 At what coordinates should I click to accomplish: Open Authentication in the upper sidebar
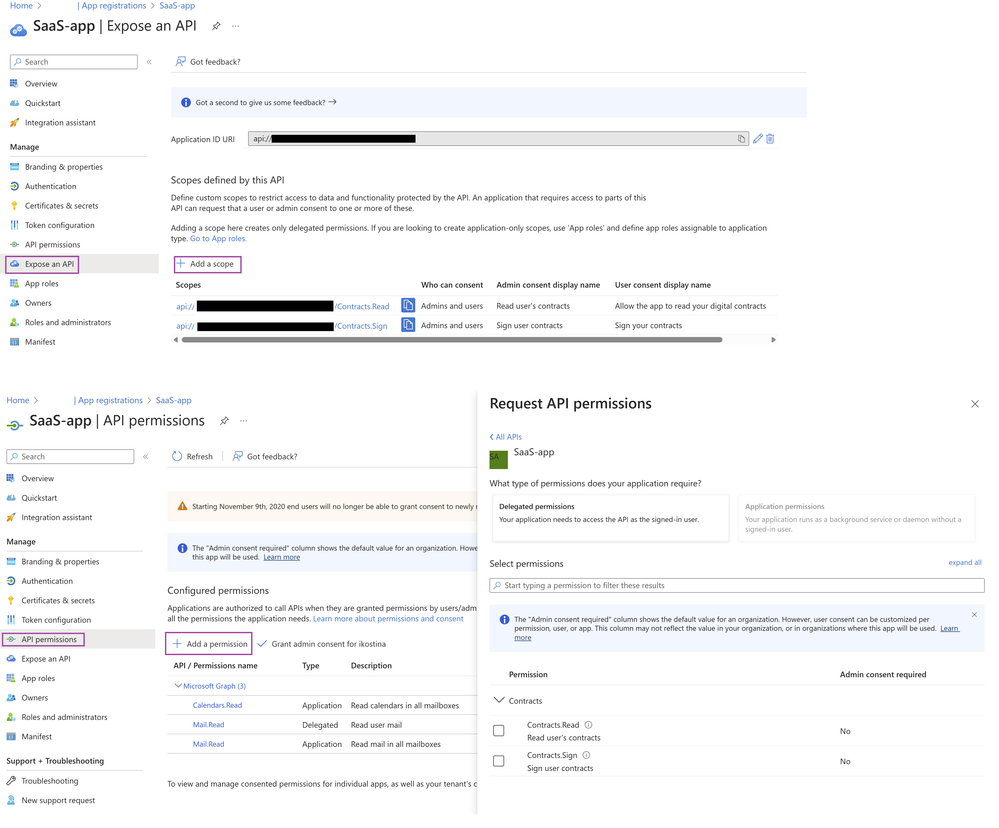[x=50, y=187]
